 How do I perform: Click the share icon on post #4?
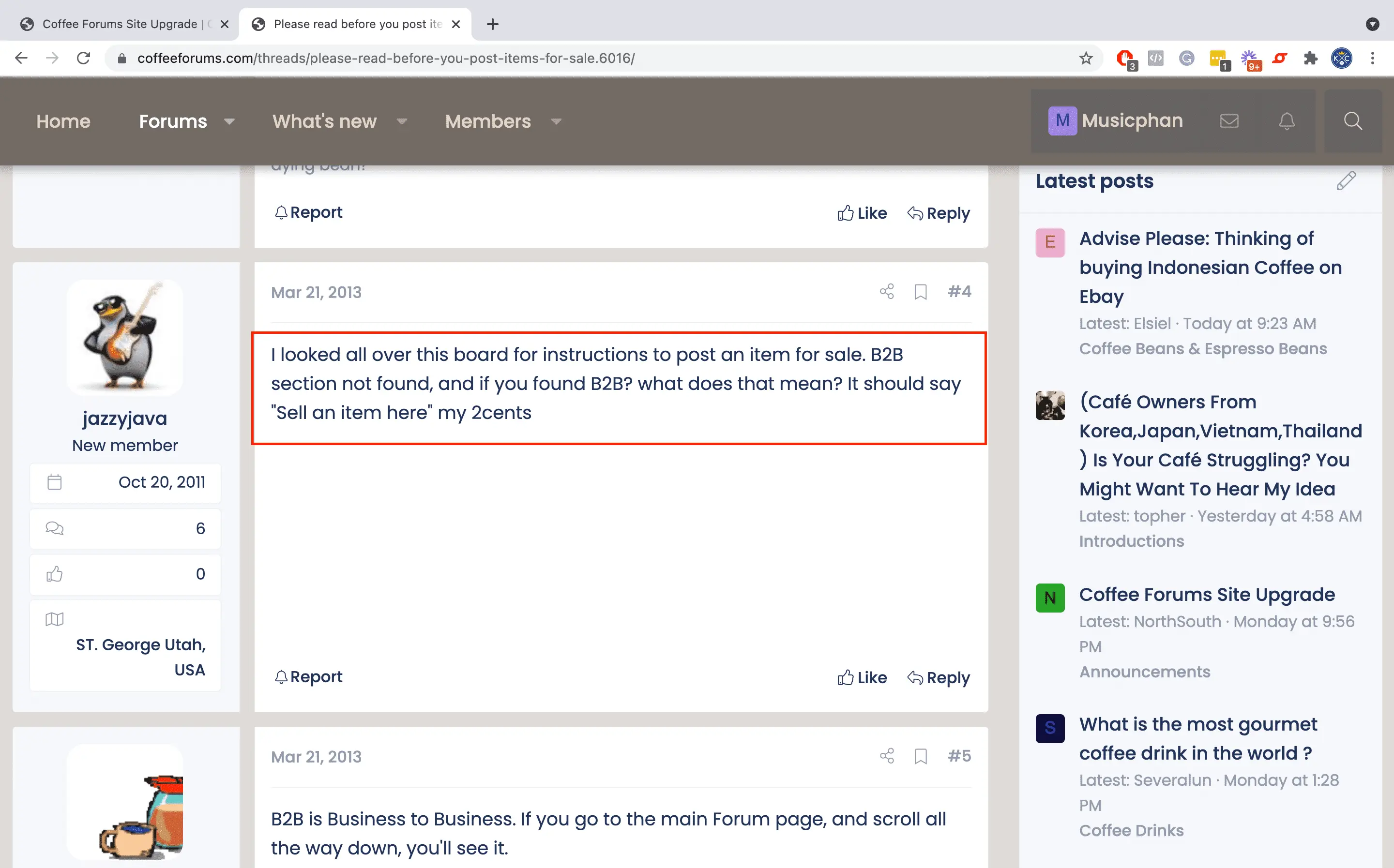[x=886, y=292]
